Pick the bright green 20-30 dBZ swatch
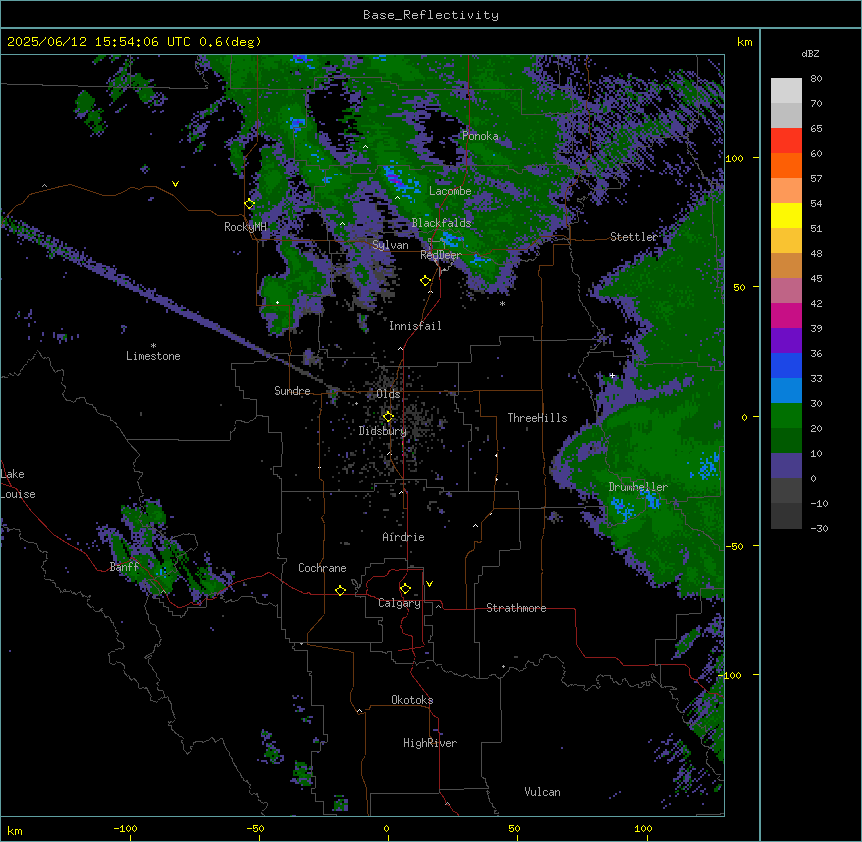Viewport: 862px width, 842px height. tap(786, 416)
